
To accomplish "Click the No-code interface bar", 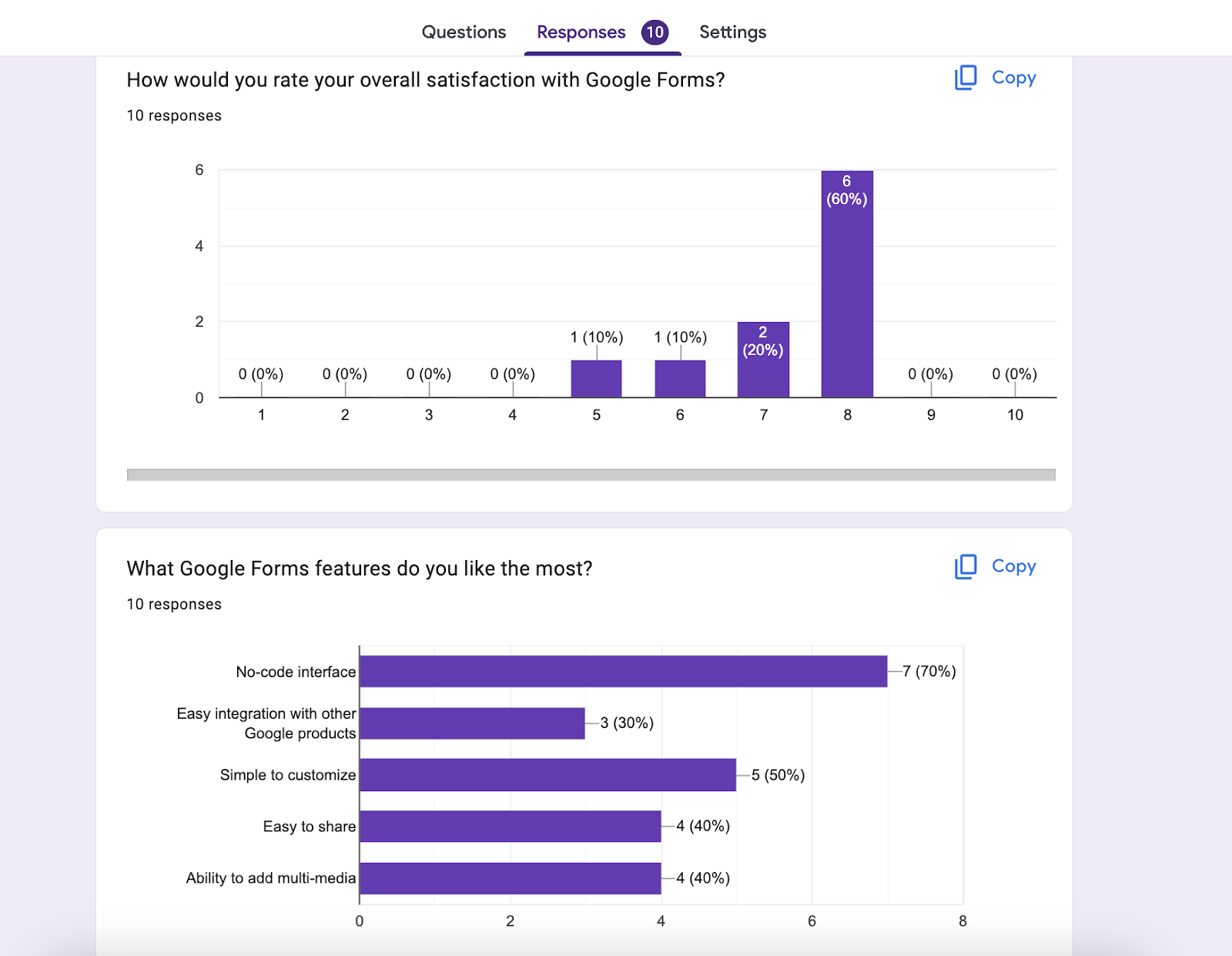I will click(623, 671).
